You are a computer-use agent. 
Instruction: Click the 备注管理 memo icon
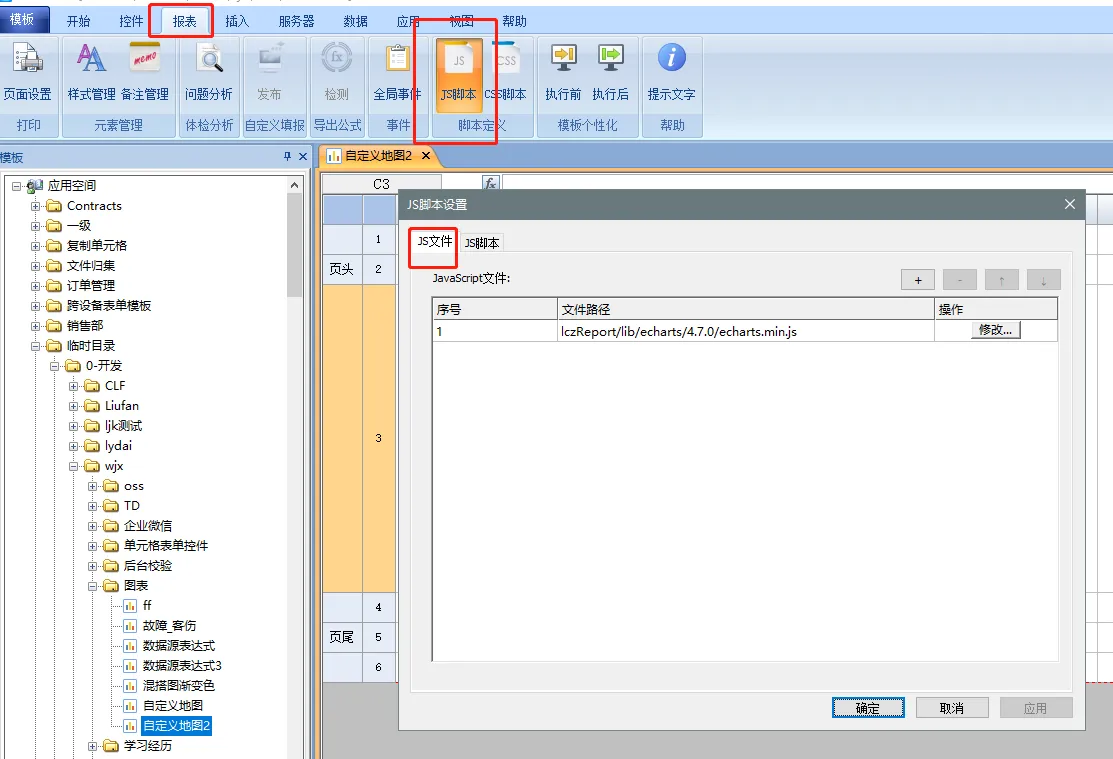(145, 72)
